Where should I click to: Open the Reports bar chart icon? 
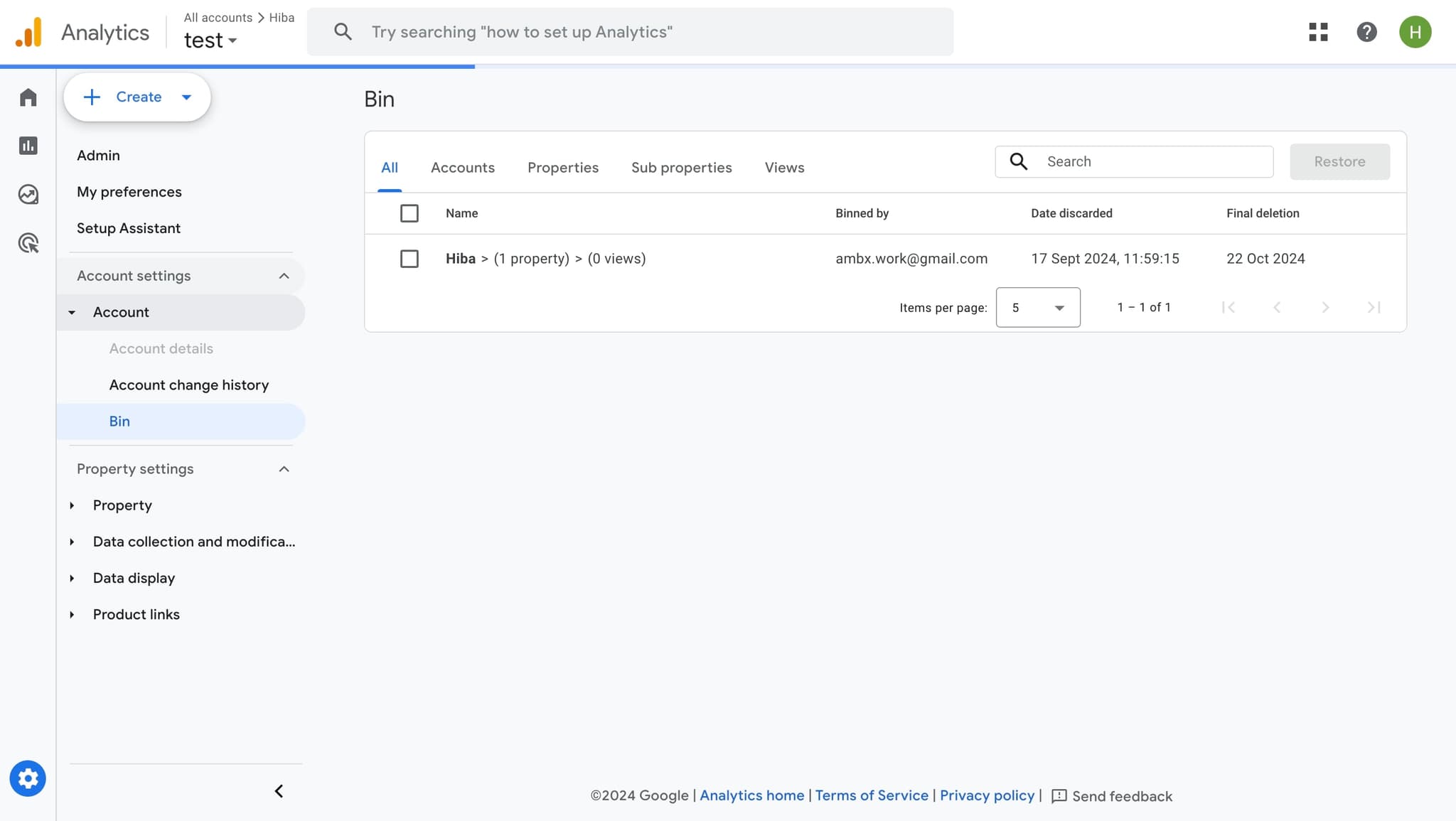(28, 146)
